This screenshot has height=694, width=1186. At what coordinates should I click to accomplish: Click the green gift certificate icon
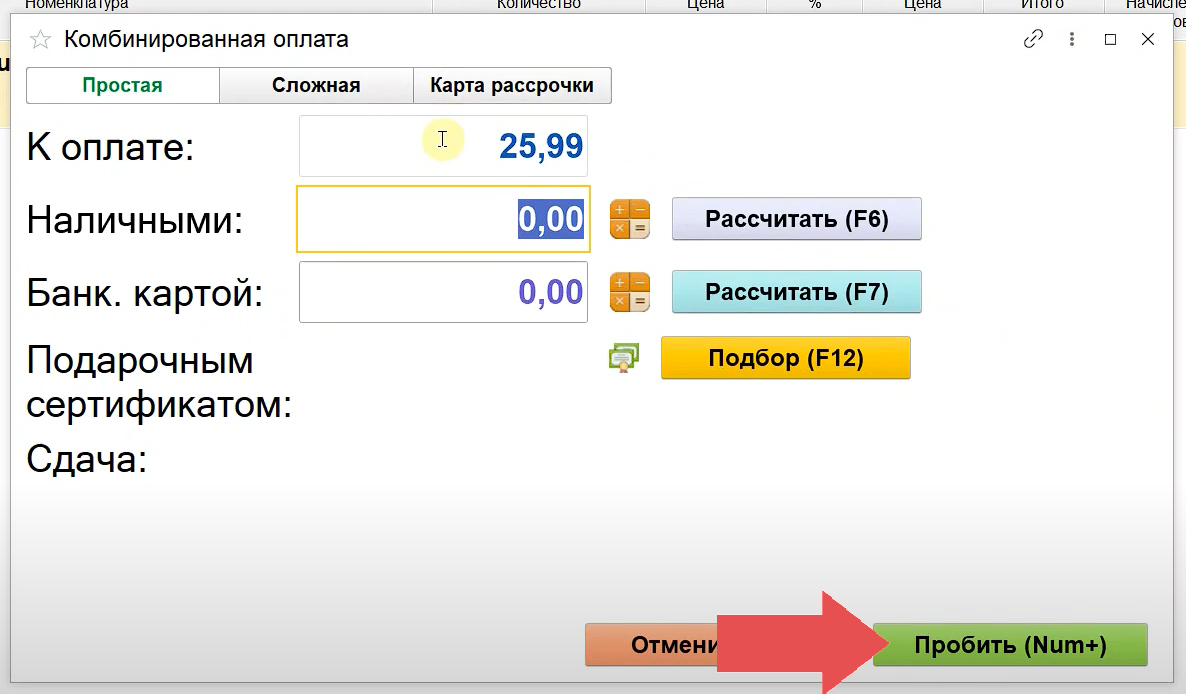(624, 358)
